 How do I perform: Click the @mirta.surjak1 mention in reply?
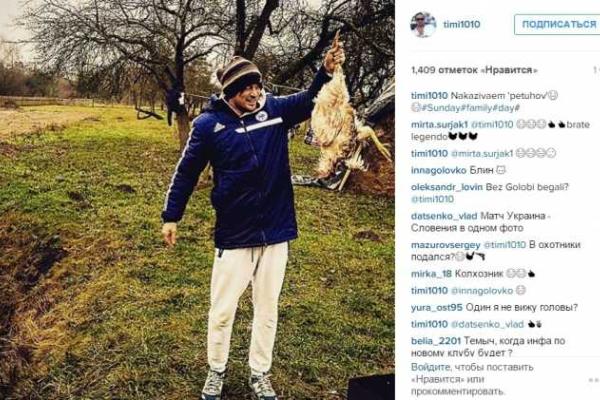[482, 153]
